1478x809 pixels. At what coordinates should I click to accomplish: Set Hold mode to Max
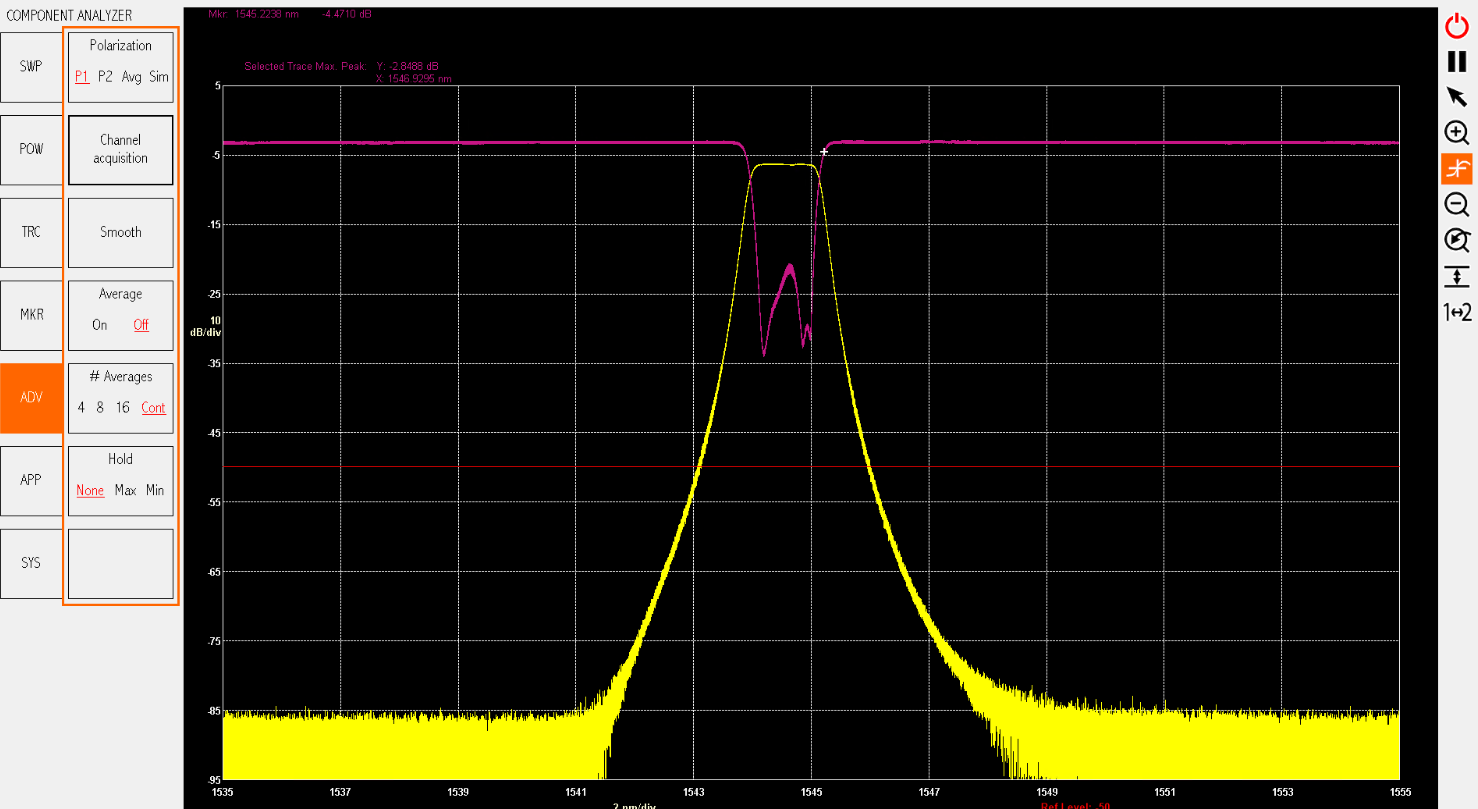(x=125, y=491)
